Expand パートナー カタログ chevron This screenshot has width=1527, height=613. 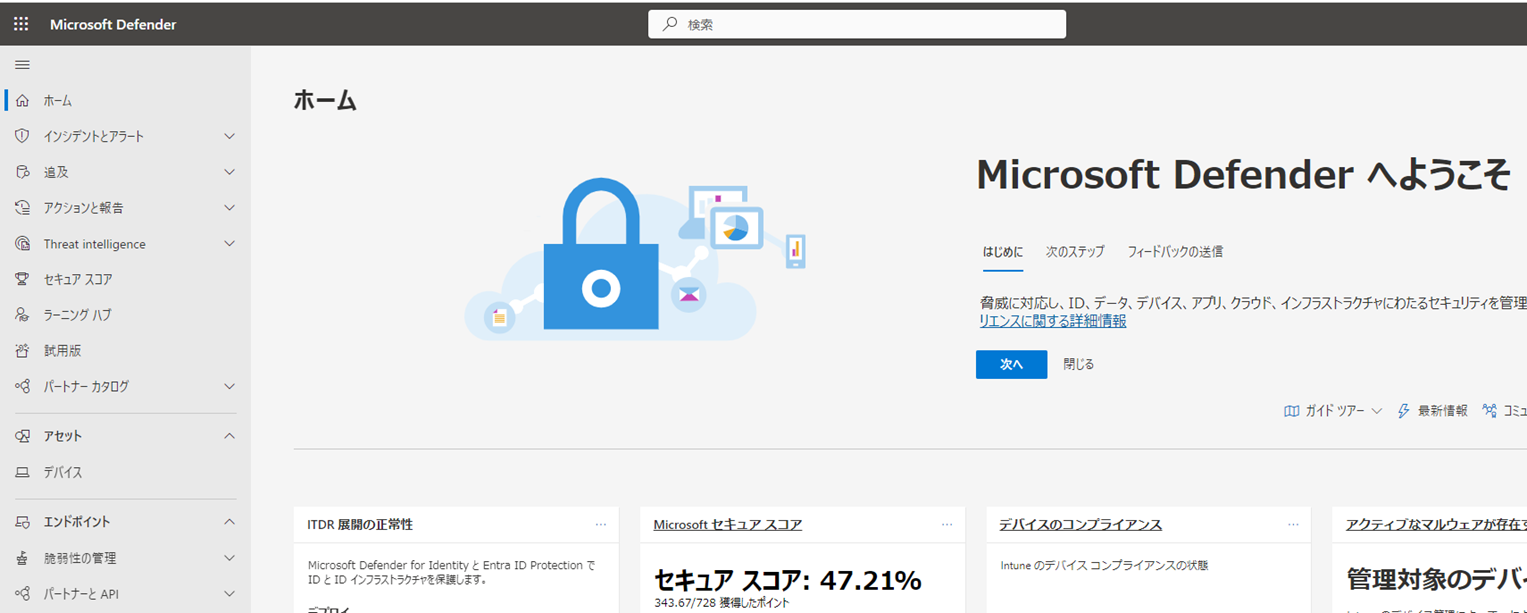tap(229, 386)
